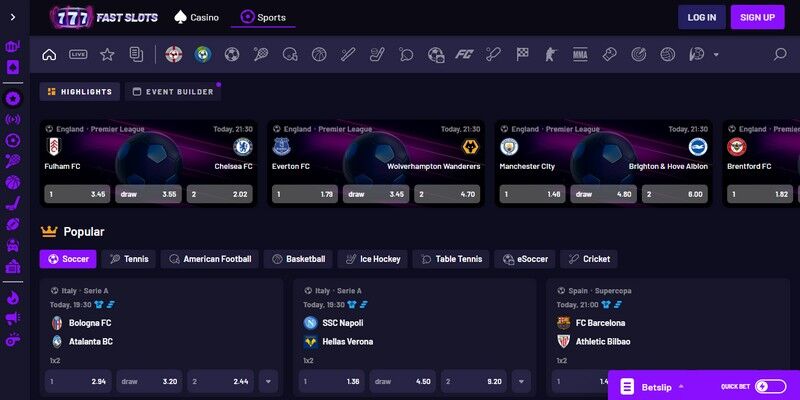Select the table tennis paddle icon
800x400 pixels.
click(406, 54)
